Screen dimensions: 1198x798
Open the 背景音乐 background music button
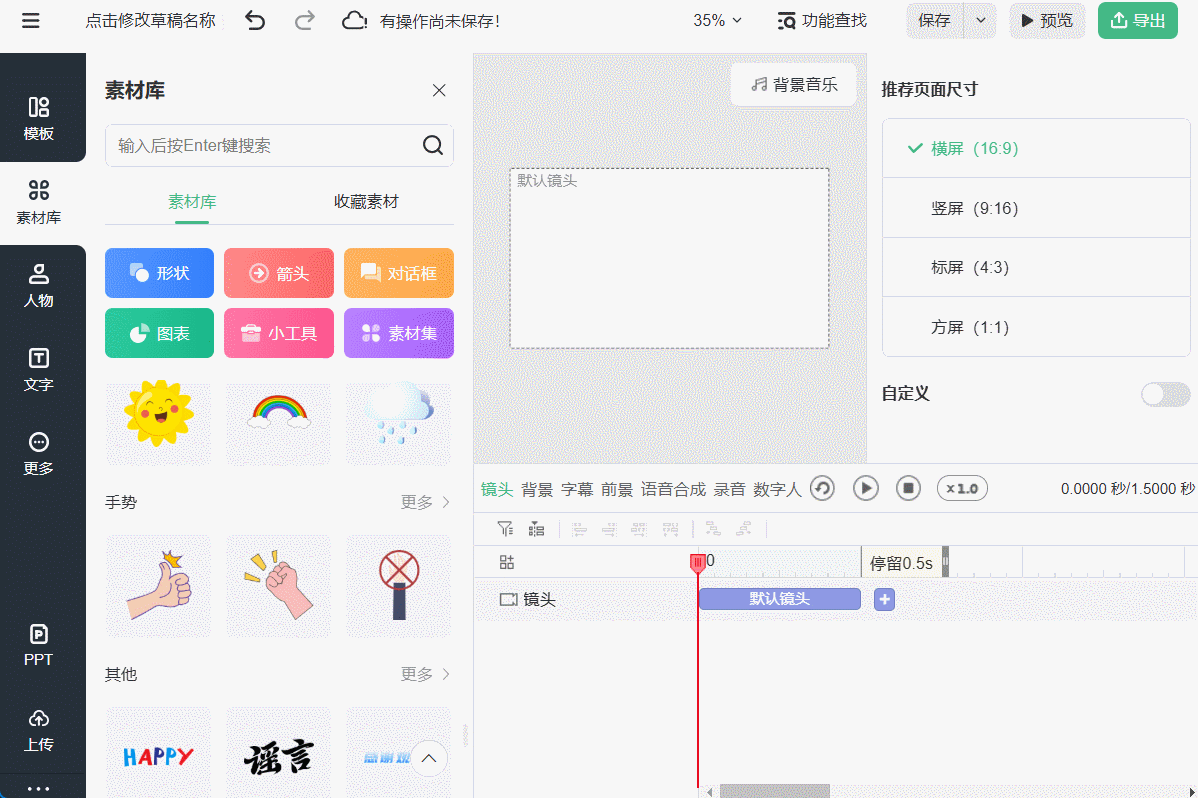point(793,85)
